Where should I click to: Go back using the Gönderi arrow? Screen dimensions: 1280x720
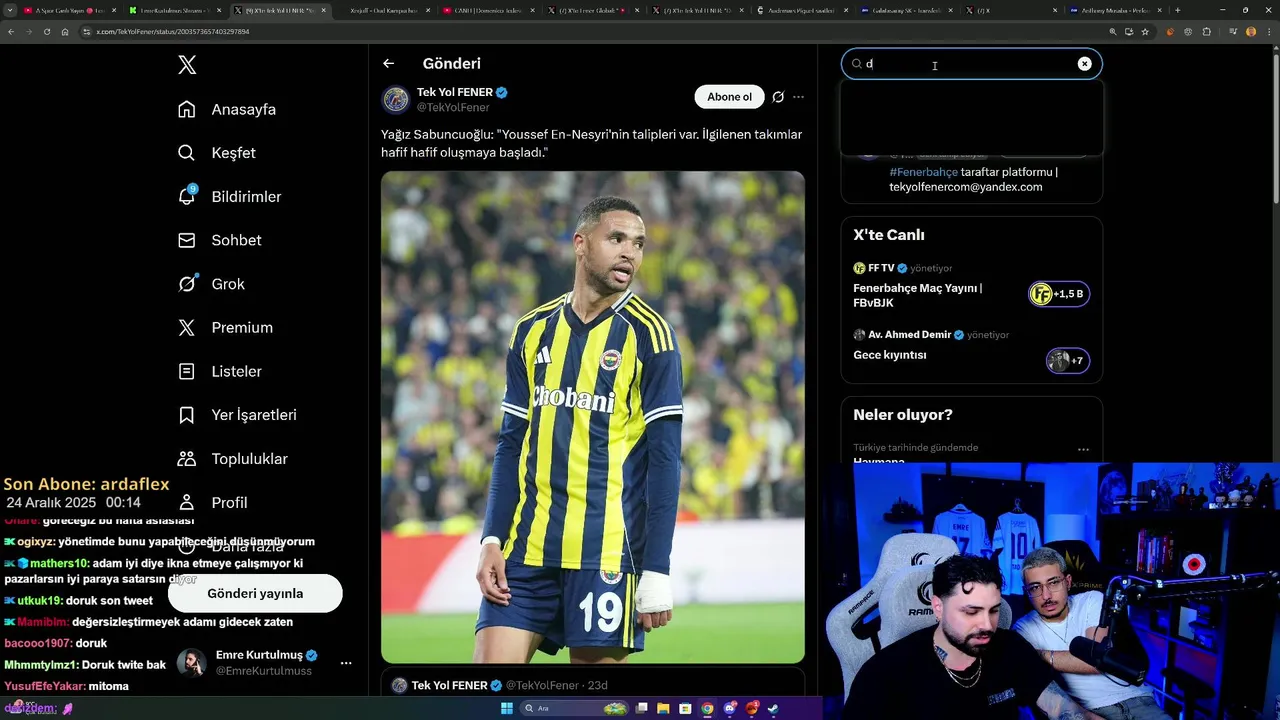tap(389, 63)
